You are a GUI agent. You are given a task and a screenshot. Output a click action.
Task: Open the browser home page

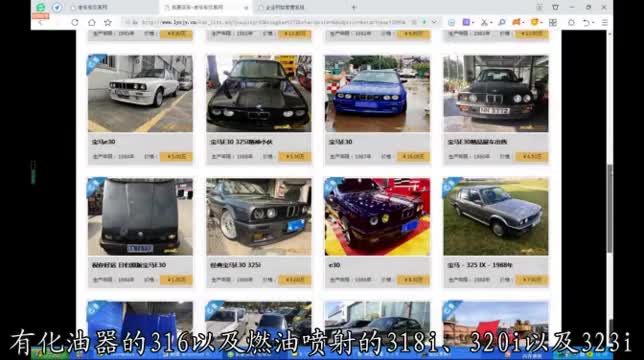92,23
